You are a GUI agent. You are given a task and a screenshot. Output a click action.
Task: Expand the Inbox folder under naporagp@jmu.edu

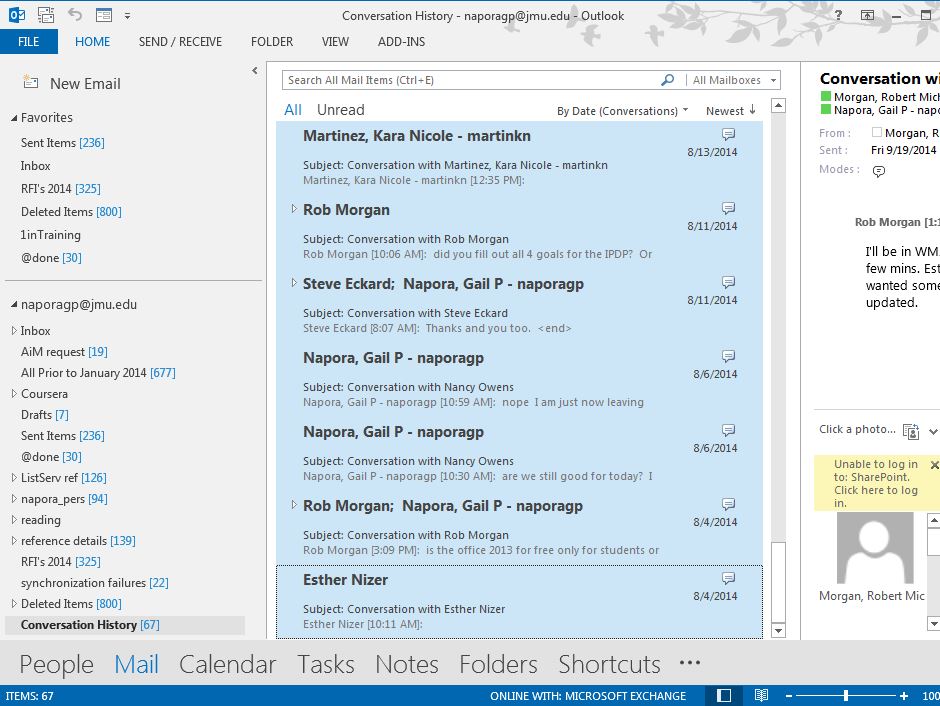14,331
